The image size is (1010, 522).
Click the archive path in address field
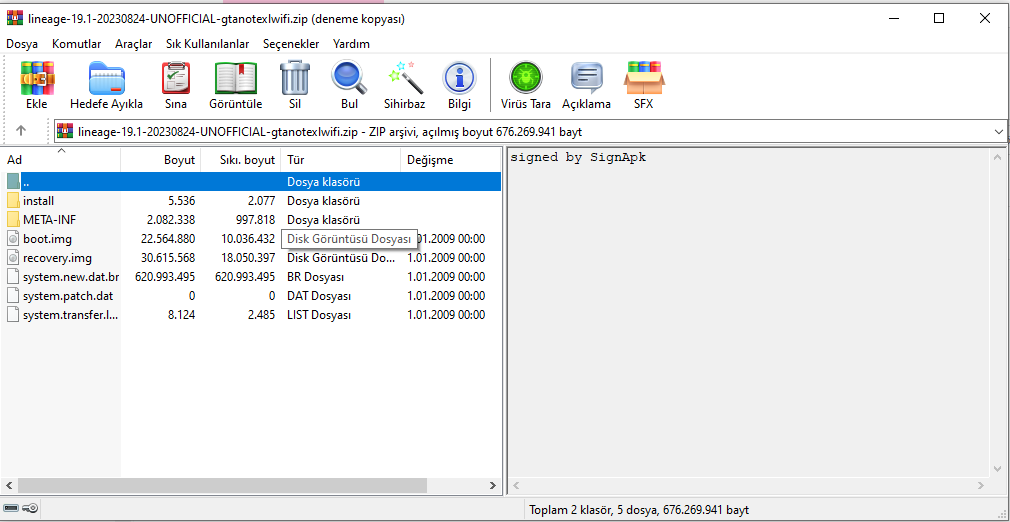coord(330,132)
